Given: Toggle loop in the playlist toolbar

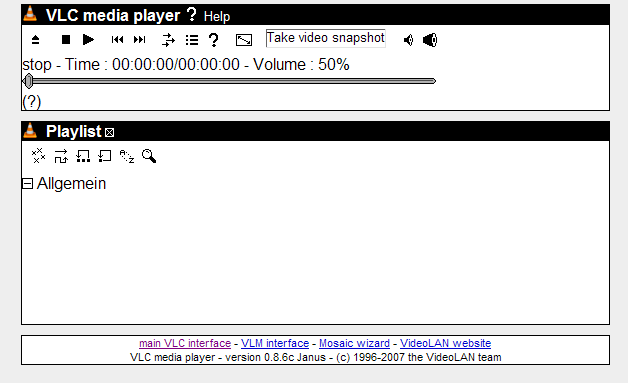Looking at the screenshot, I should [x=83, y=156].
